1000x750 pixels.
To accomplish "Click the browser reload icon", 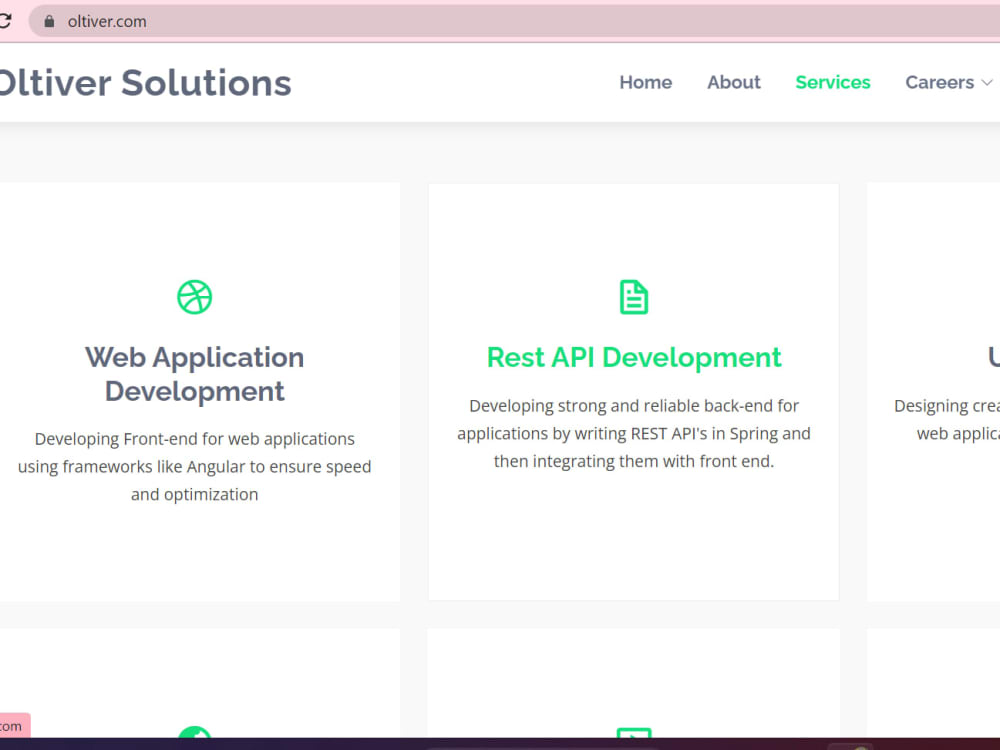I will coord(4,21).
